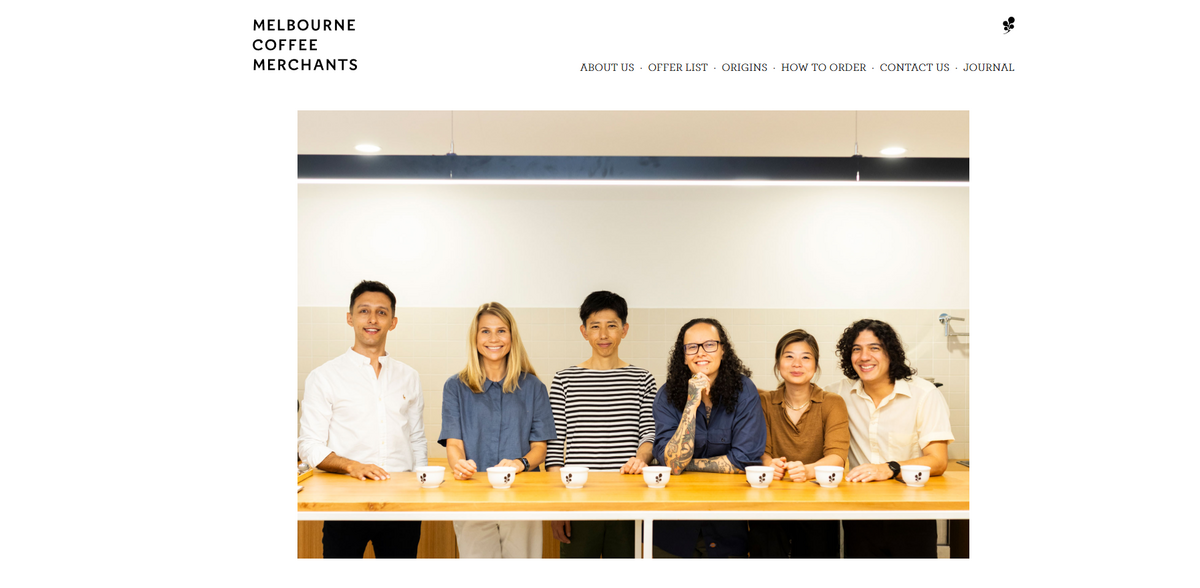The width and height of the screenshot is (1200, 588).
Task: Click the person wearing glasses with tattoos
Action: (707, 420)
